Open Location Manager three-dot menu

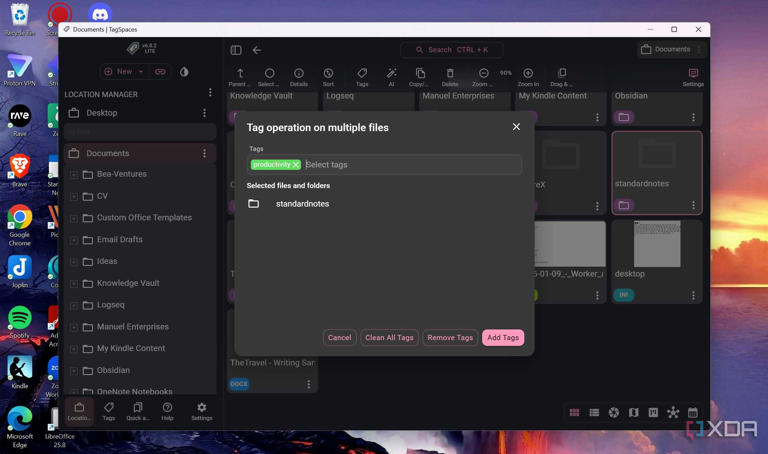pyautogui.click(x=210, y=93)
